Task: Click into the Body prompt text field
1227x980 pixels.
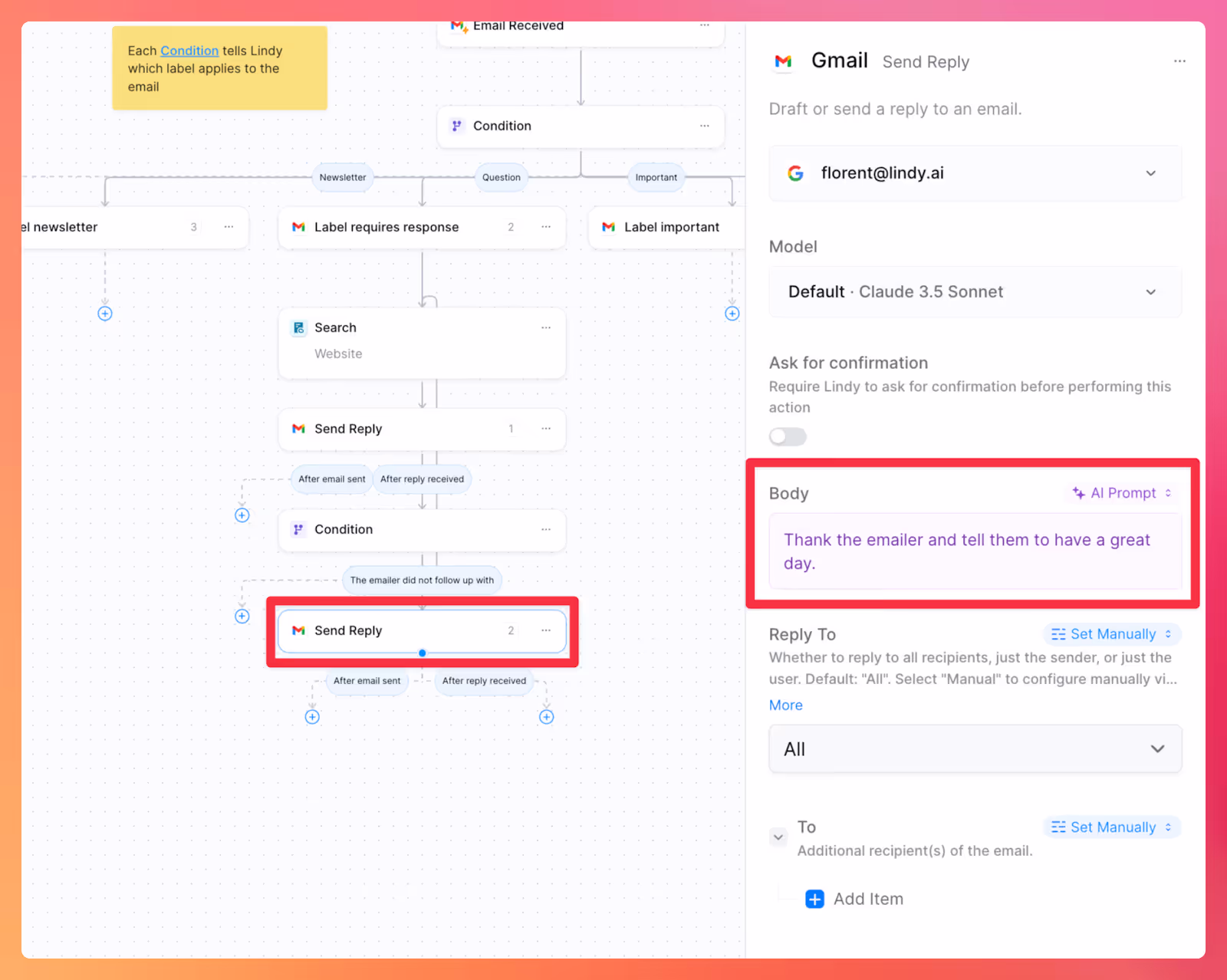Action: (x=975, y=551)
